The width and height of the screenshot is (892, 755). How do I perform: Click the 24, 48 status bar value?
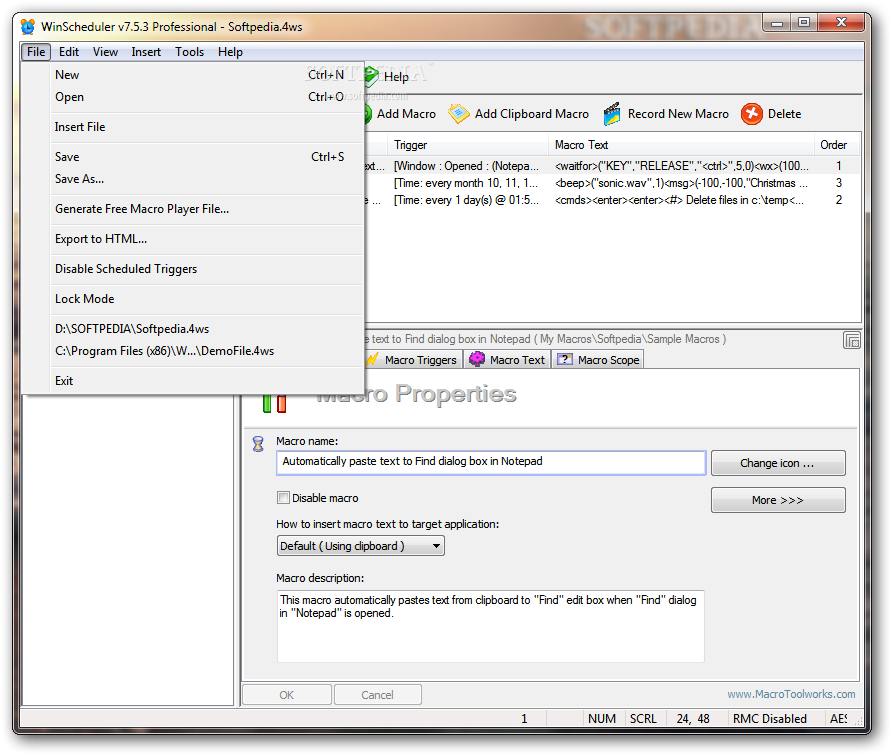pos(693,719)
